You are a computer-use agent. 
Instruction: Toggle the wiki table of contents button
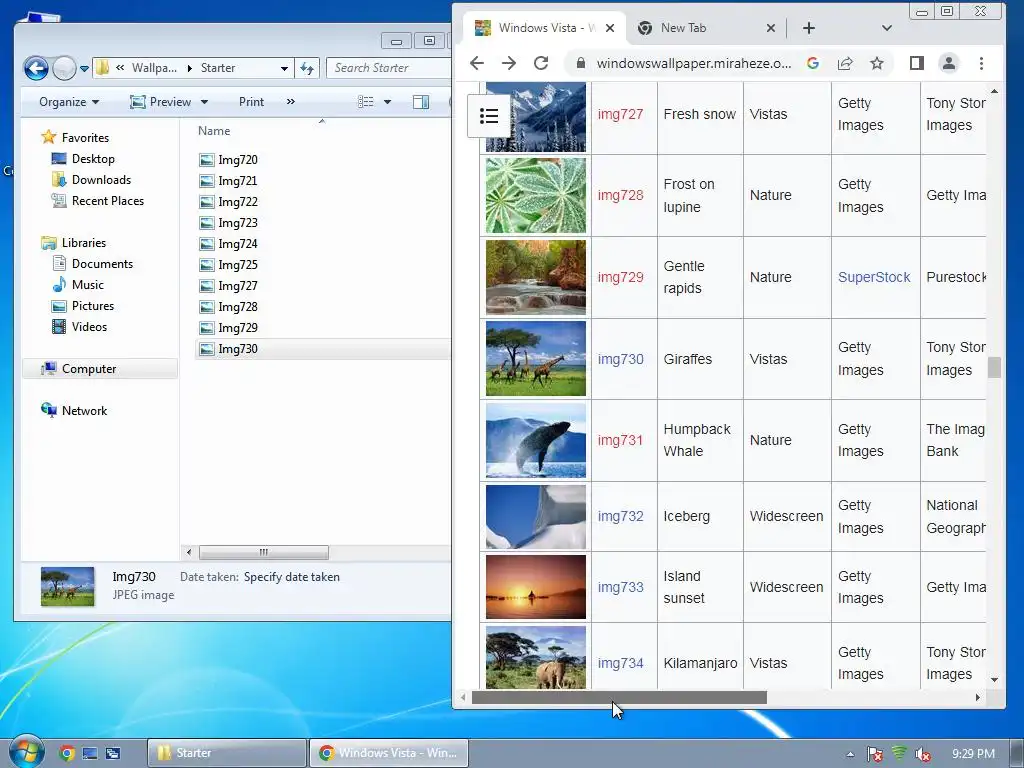click(x=488, y=116)
